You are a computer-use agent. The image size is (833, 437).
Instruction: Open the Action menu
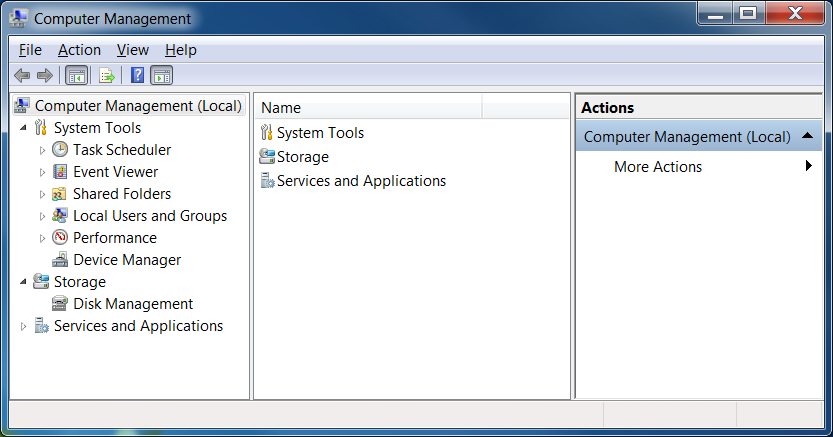click(x=79, y=50)
